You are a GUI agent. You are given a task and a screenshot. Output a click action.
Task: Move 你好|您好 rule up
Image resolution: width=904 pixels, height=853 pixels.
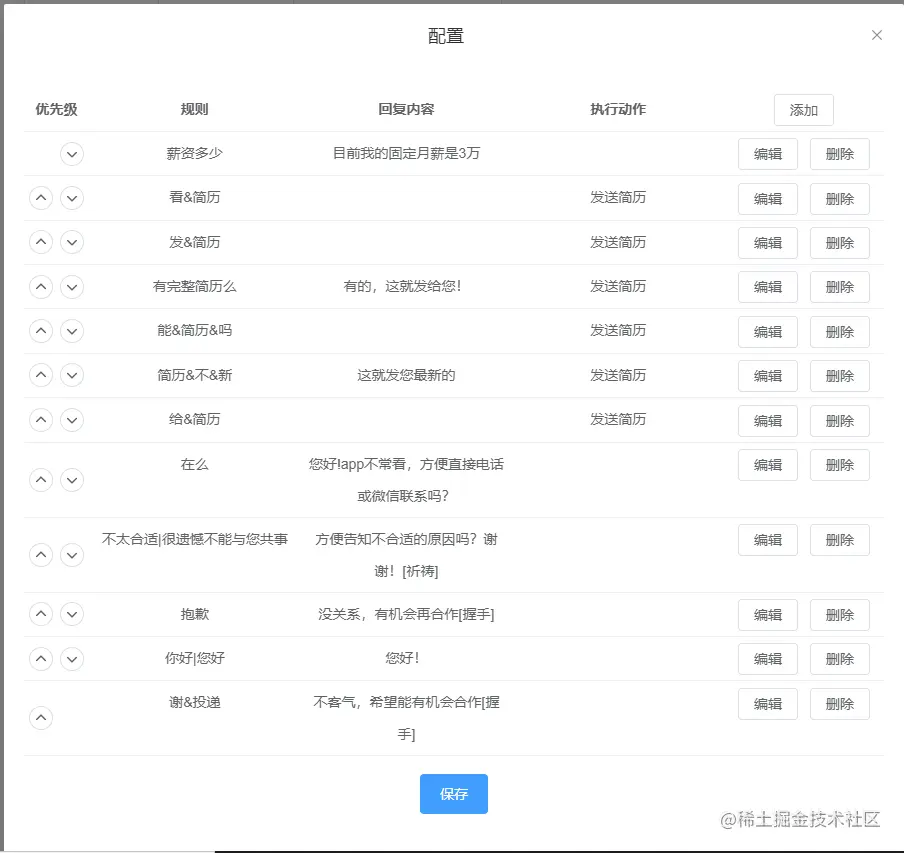click(x=41, y=659)
